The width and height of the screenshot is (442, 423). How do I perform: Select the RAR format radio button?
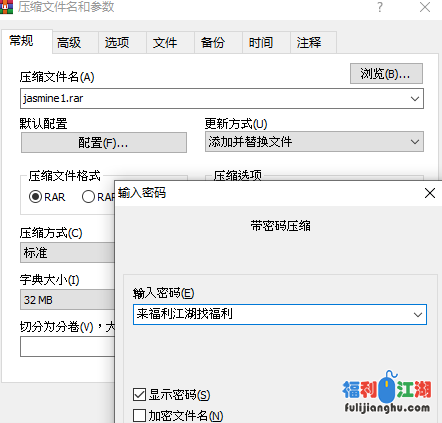pos(35,197)
